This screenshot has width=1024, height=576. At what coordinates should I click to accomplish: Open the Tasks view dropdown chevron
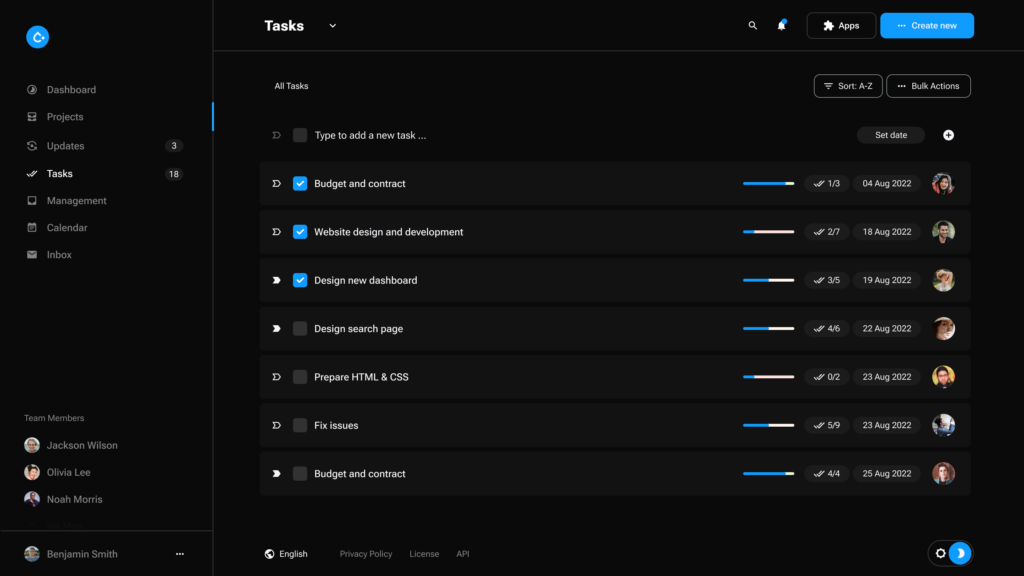click(332, 25)
